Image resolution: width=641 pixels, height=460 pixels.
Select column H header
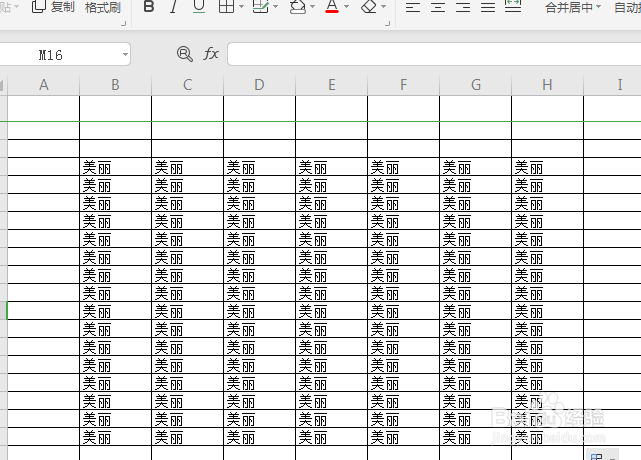pyautogui.click(x=547, y=85)
